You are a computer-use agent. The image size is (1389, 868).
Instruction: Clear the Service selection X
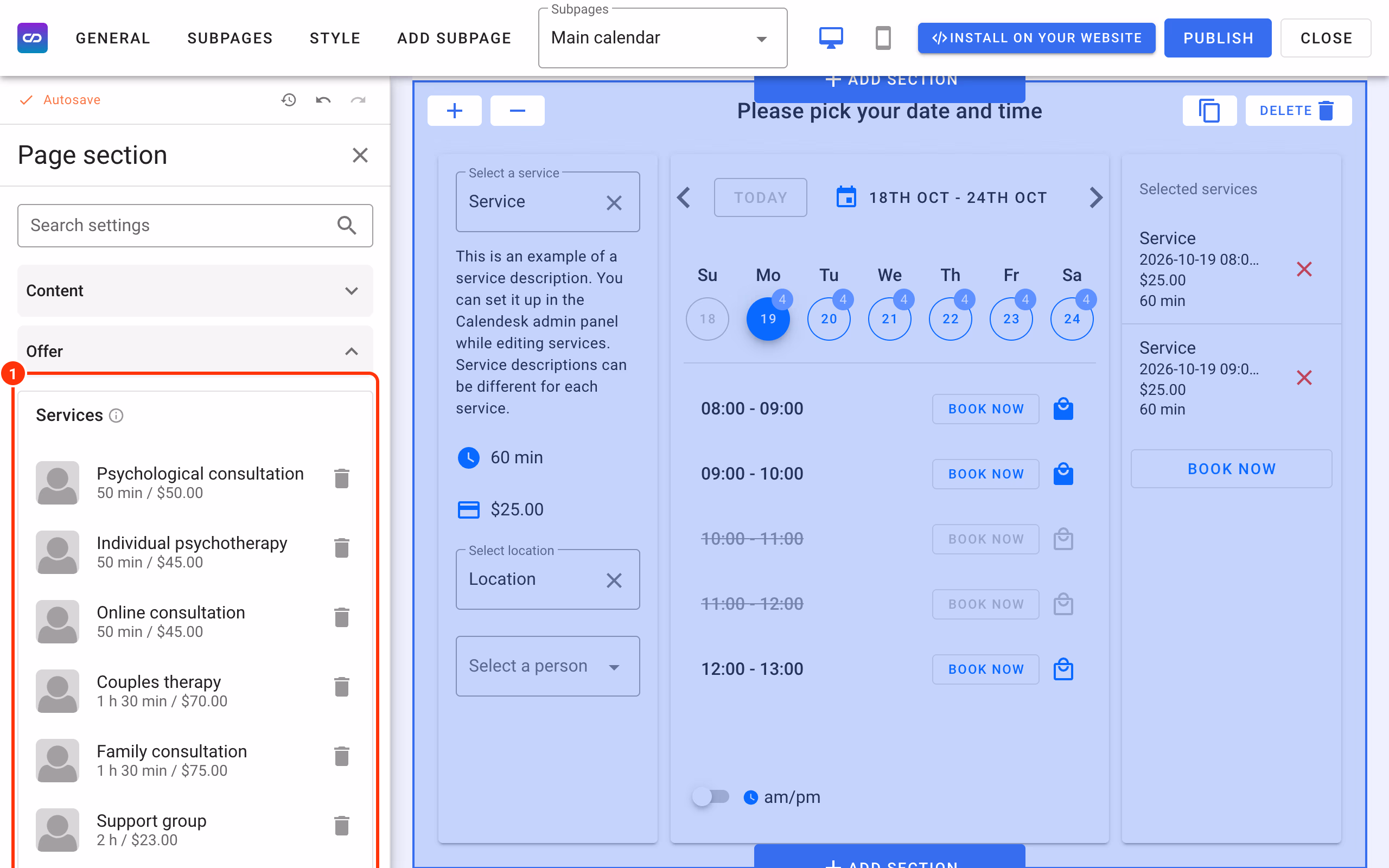tap(614, 203)
